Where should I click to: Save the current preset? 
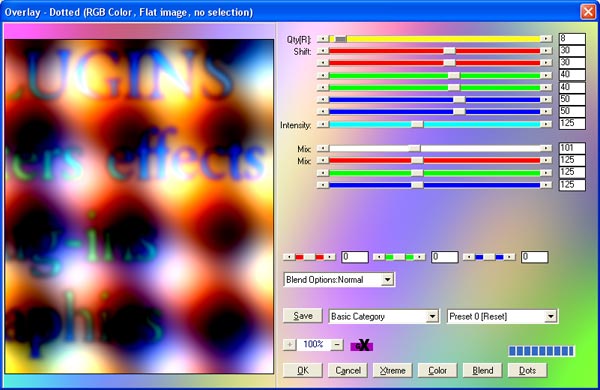[303, 316]
